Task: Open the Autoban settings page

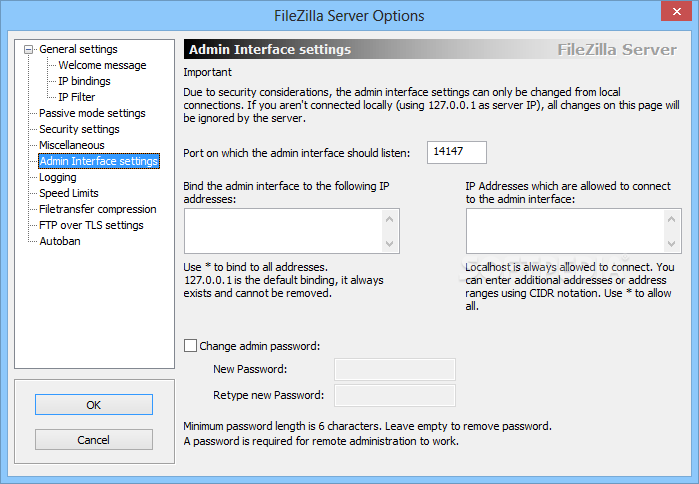Action: point(60,242)
